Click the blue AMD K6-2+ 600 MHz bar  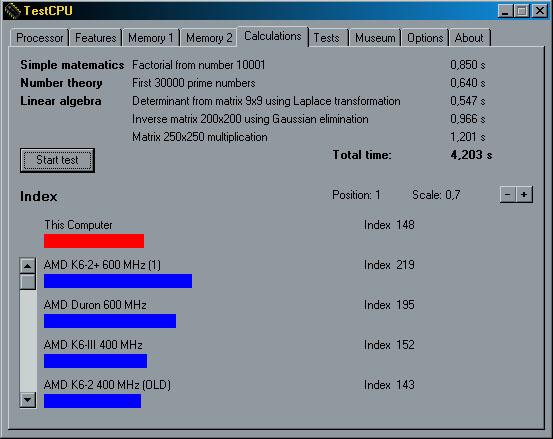pyautogui.click(x=118, y=281)
